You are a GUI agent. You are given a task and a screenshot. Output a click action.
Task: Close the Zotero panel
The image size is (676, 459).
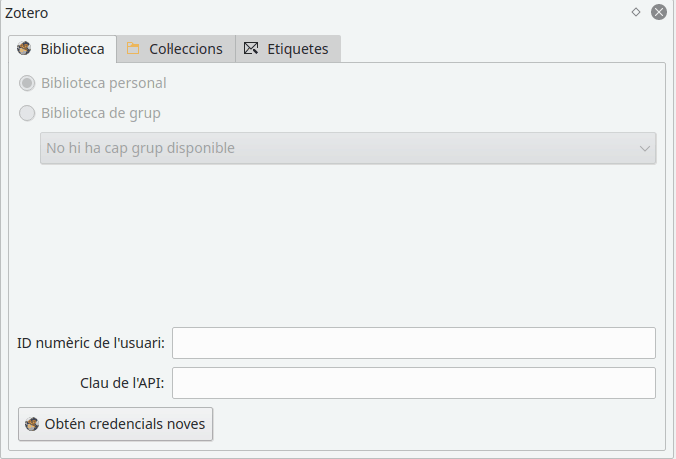coord(659,12)
